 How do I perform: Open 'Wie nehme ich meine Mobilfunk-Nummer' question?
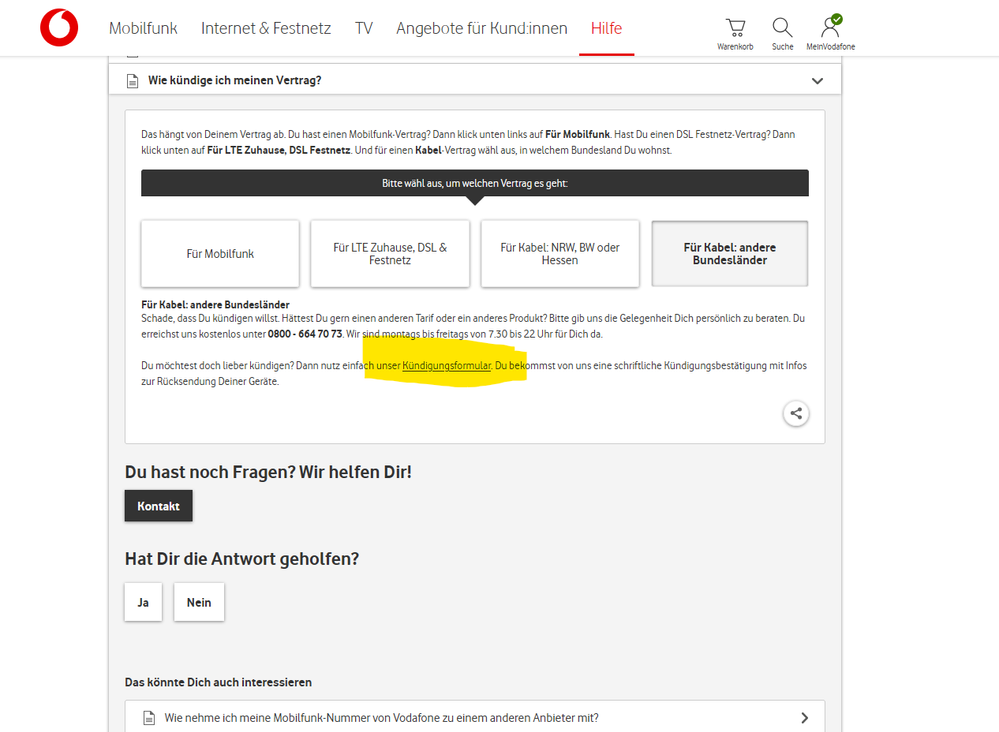(475, 718)
